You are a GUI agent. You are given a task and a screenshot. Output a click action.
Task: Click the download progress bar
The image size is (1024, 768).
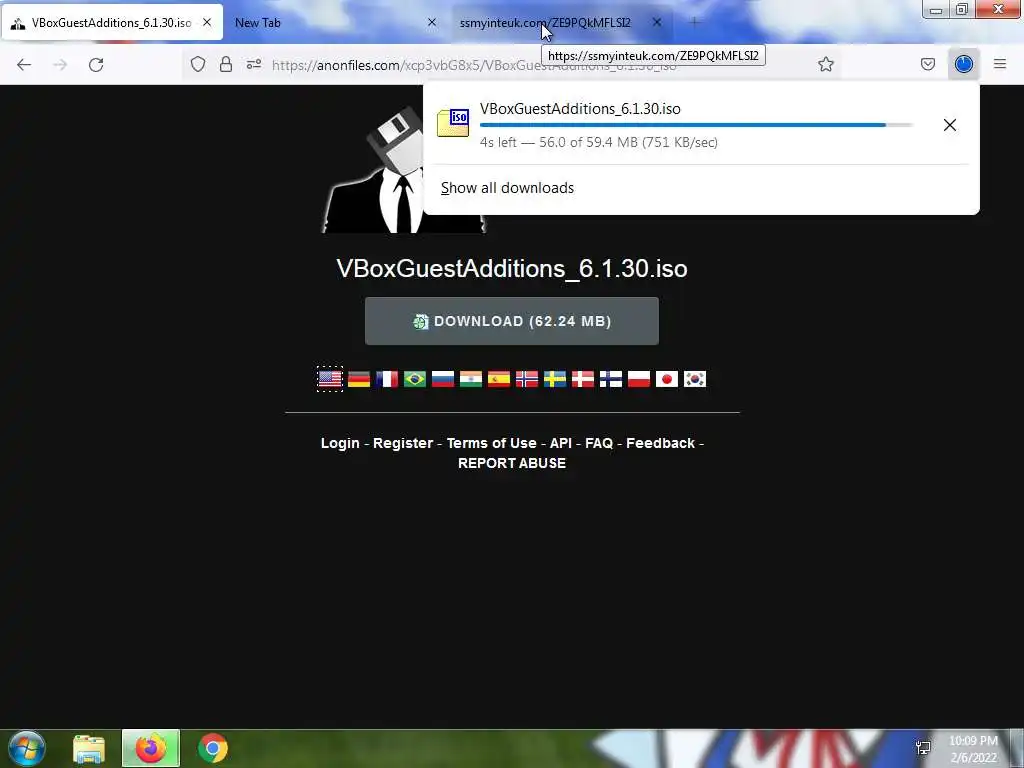(x=696, y=125)
